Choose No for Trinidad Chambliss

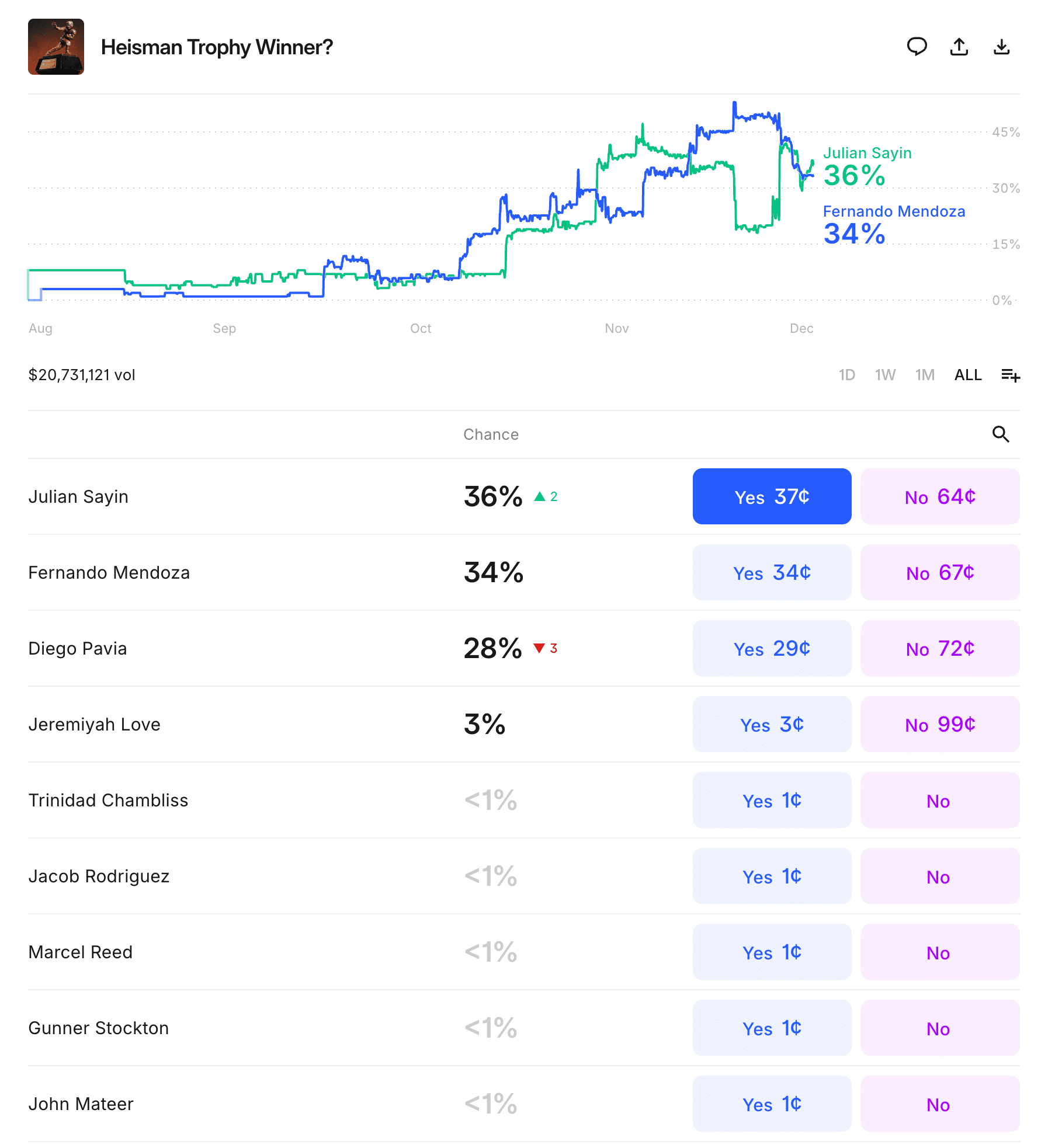(940, 800)
